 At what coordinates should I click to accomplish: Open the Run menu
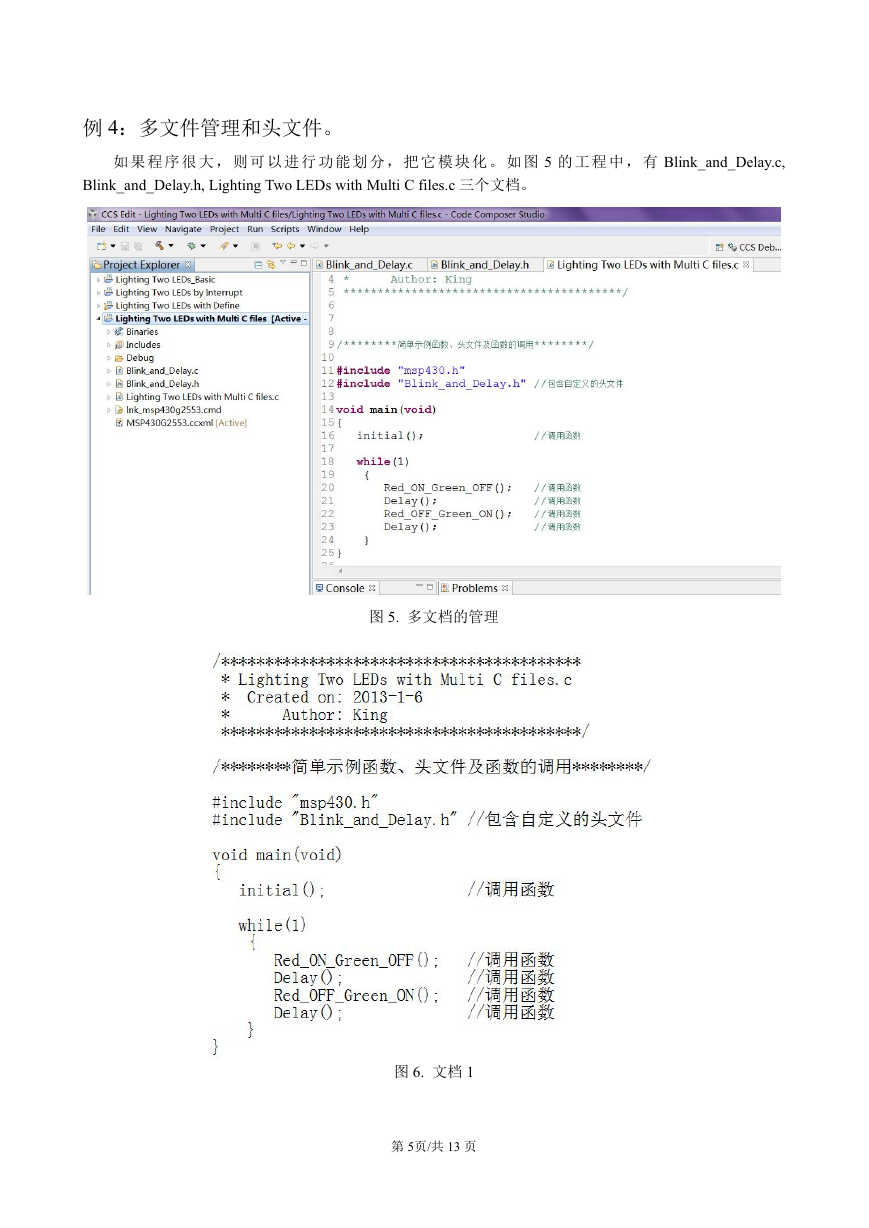tap(255, 229)
